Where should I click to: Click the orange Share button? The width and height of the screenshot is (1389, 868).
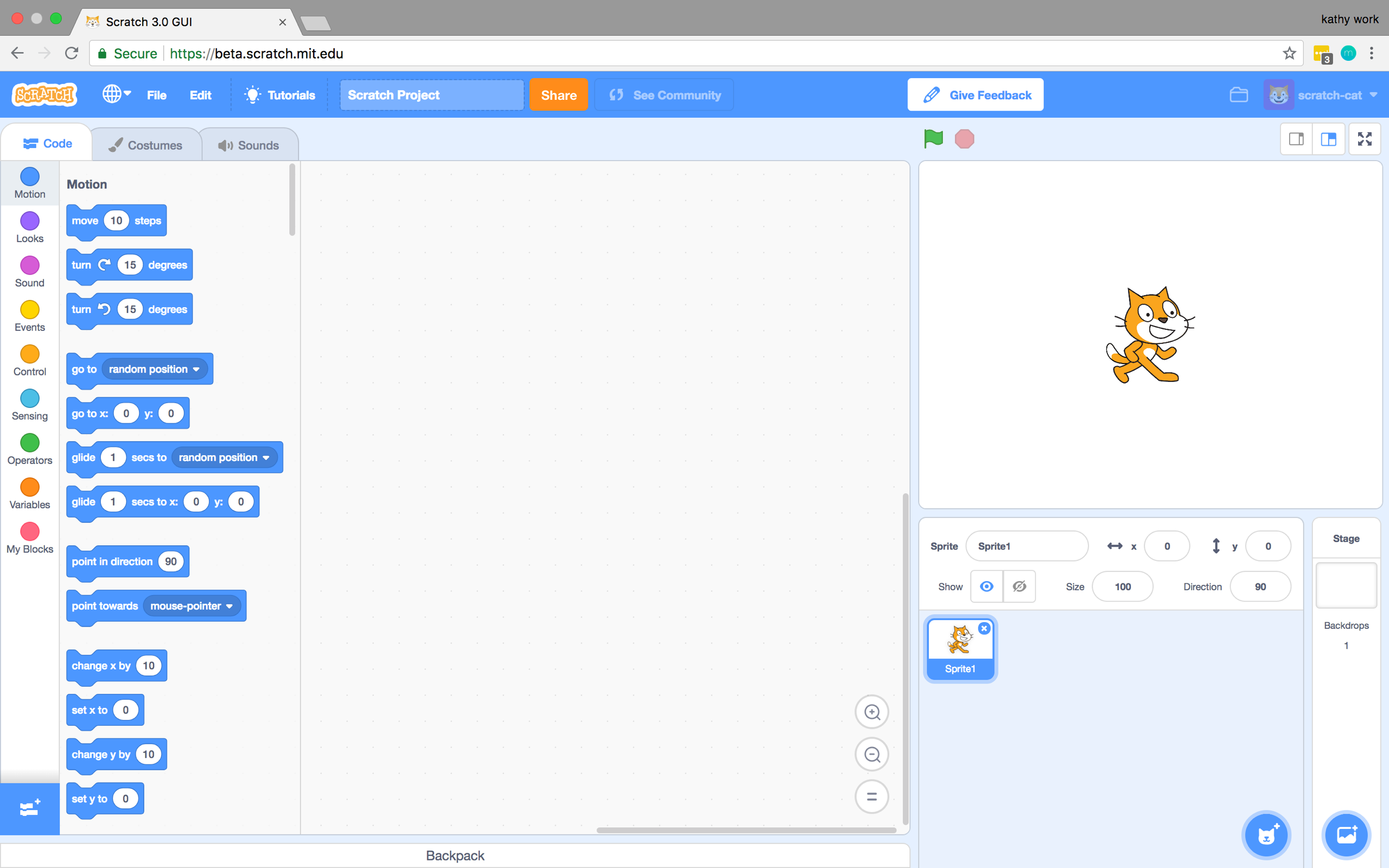point(558,95)
